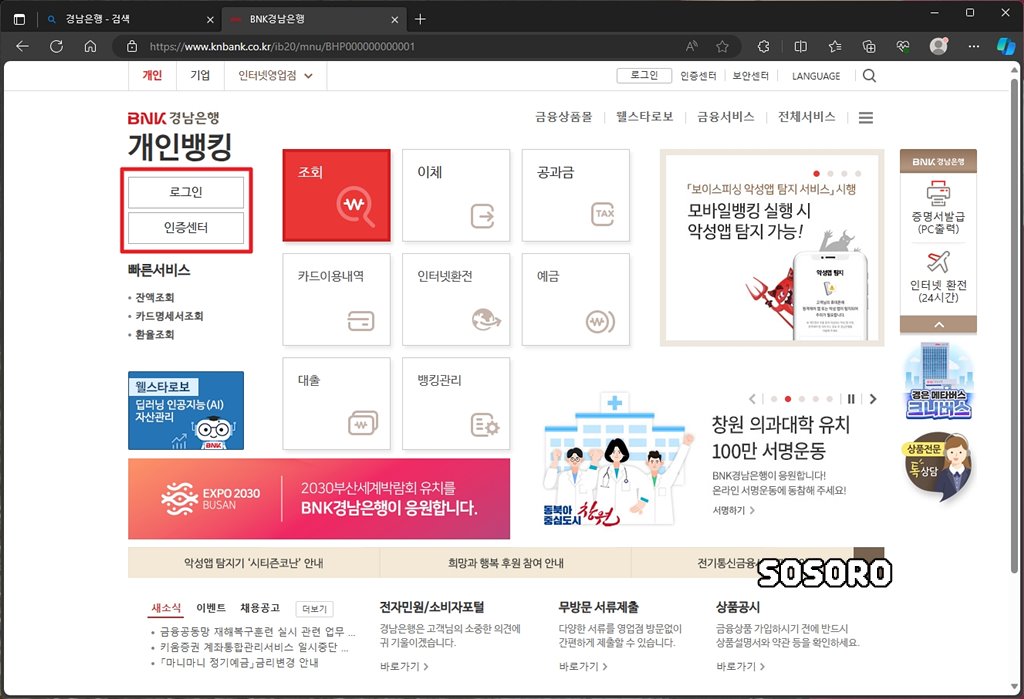
Task: Collapse the quick sidebar with up chevron
Action: point(938,325)
